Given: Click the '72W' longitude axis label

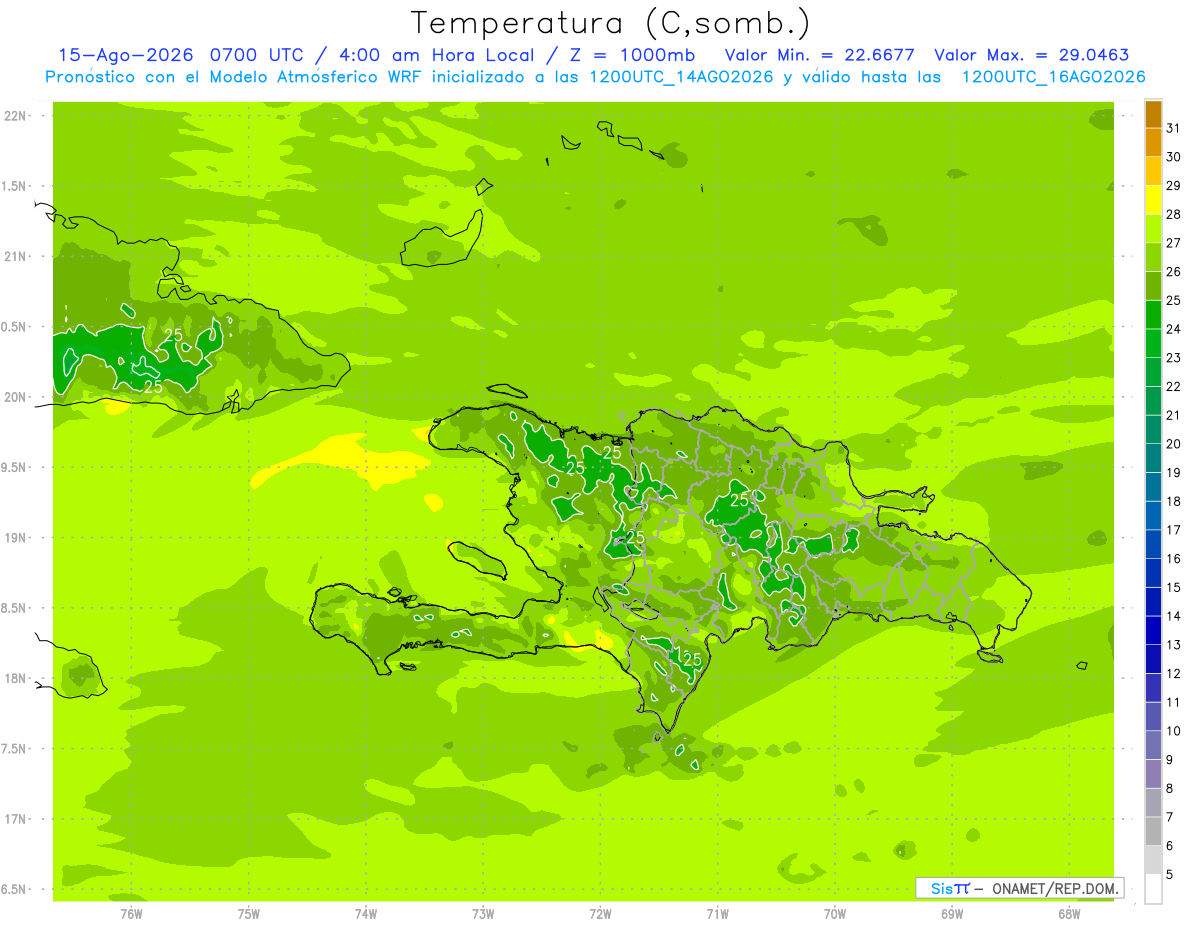Looking at the screenshot, I should (x=600, y=914).
